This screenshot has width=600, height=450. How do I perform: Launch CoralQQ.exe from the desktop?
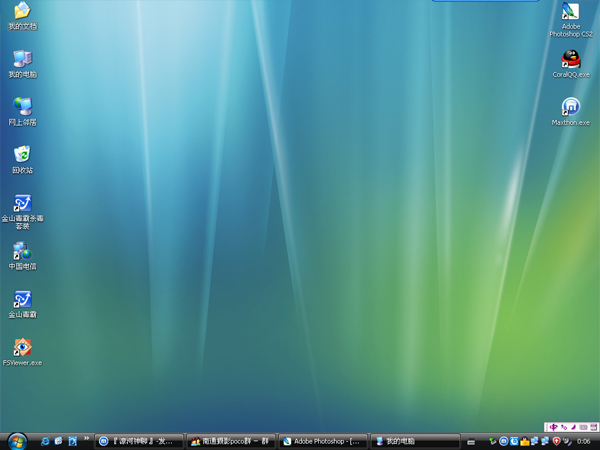point(570,59)
